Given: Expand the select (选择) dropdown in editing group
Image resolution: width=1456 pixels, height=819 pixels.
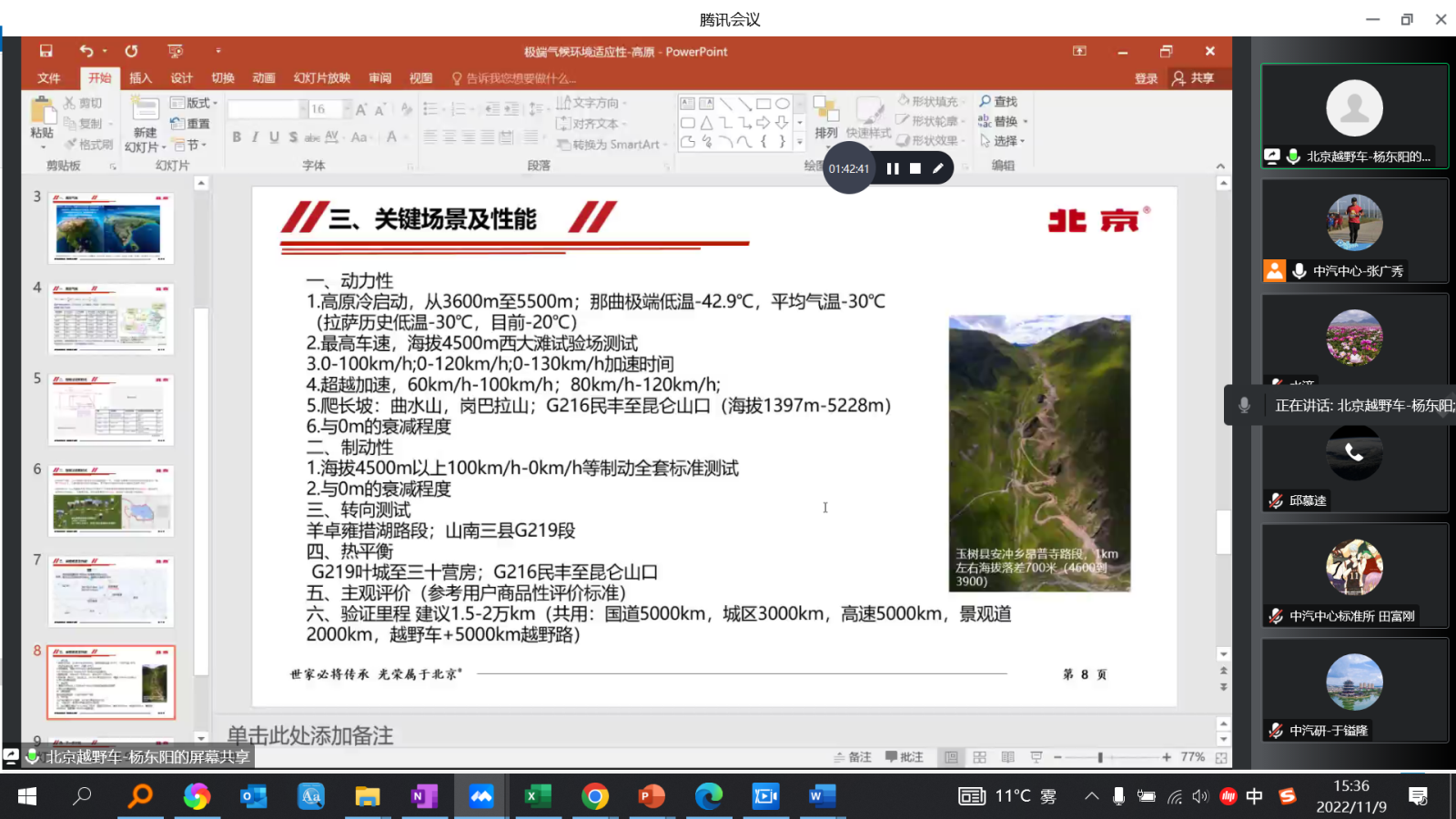Looking at the screenshot, I should (x=1004, y=141).
